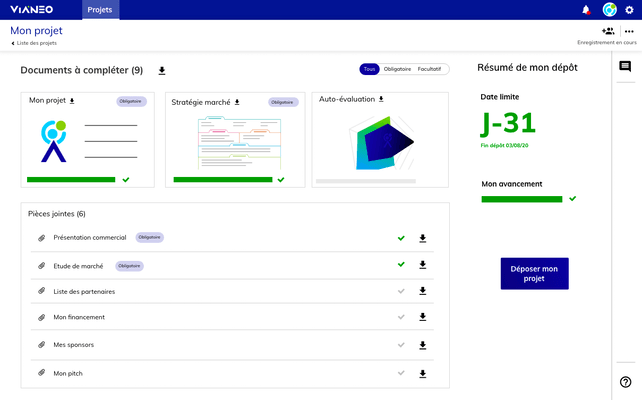This screenshot has height=400, width=642.
Task: Open the comments panel icon
Action: coord(625,67)
